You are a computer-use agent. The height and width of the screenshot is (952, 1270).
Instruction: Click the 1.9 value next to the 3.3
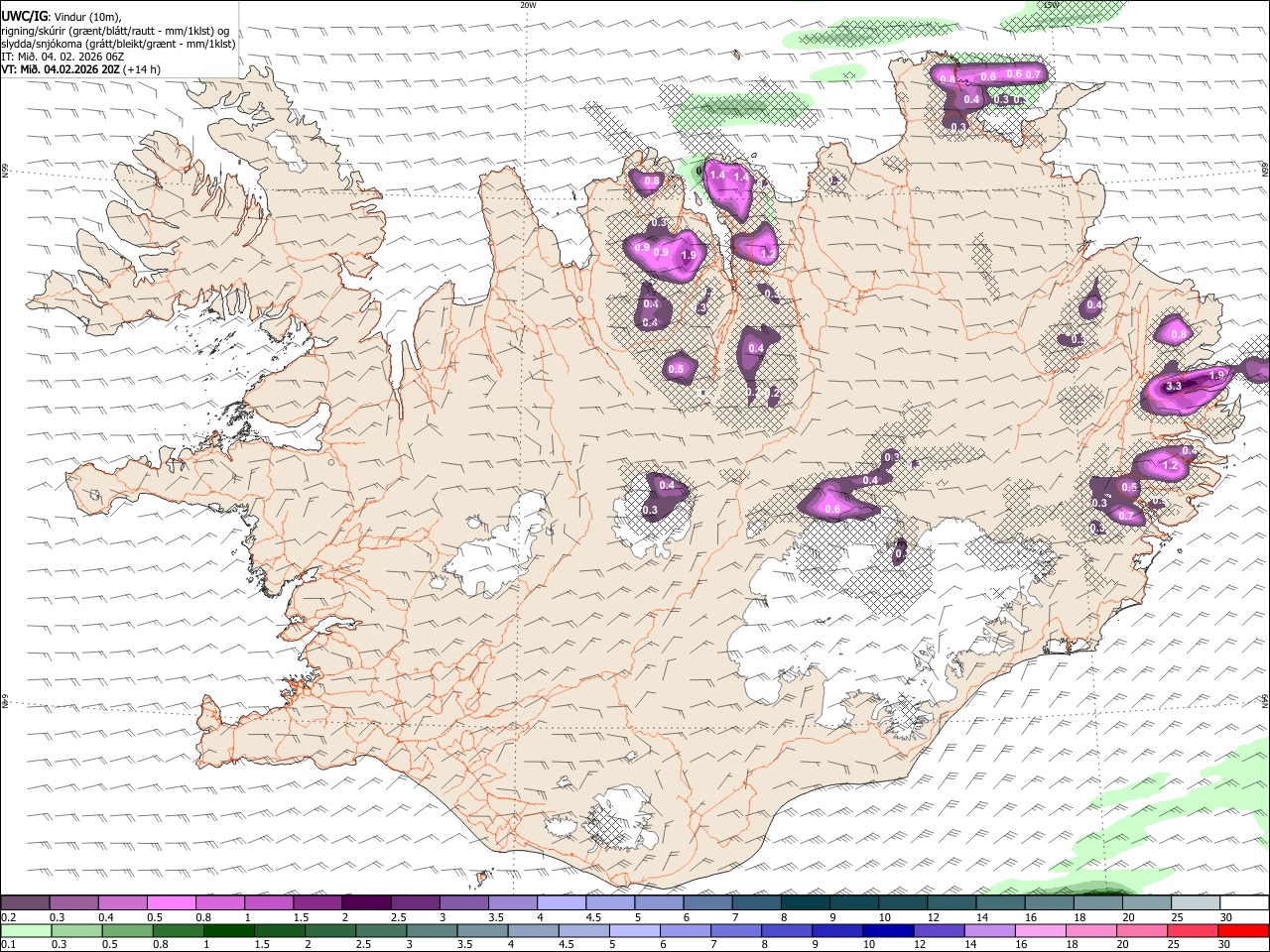coord(1218,375)
